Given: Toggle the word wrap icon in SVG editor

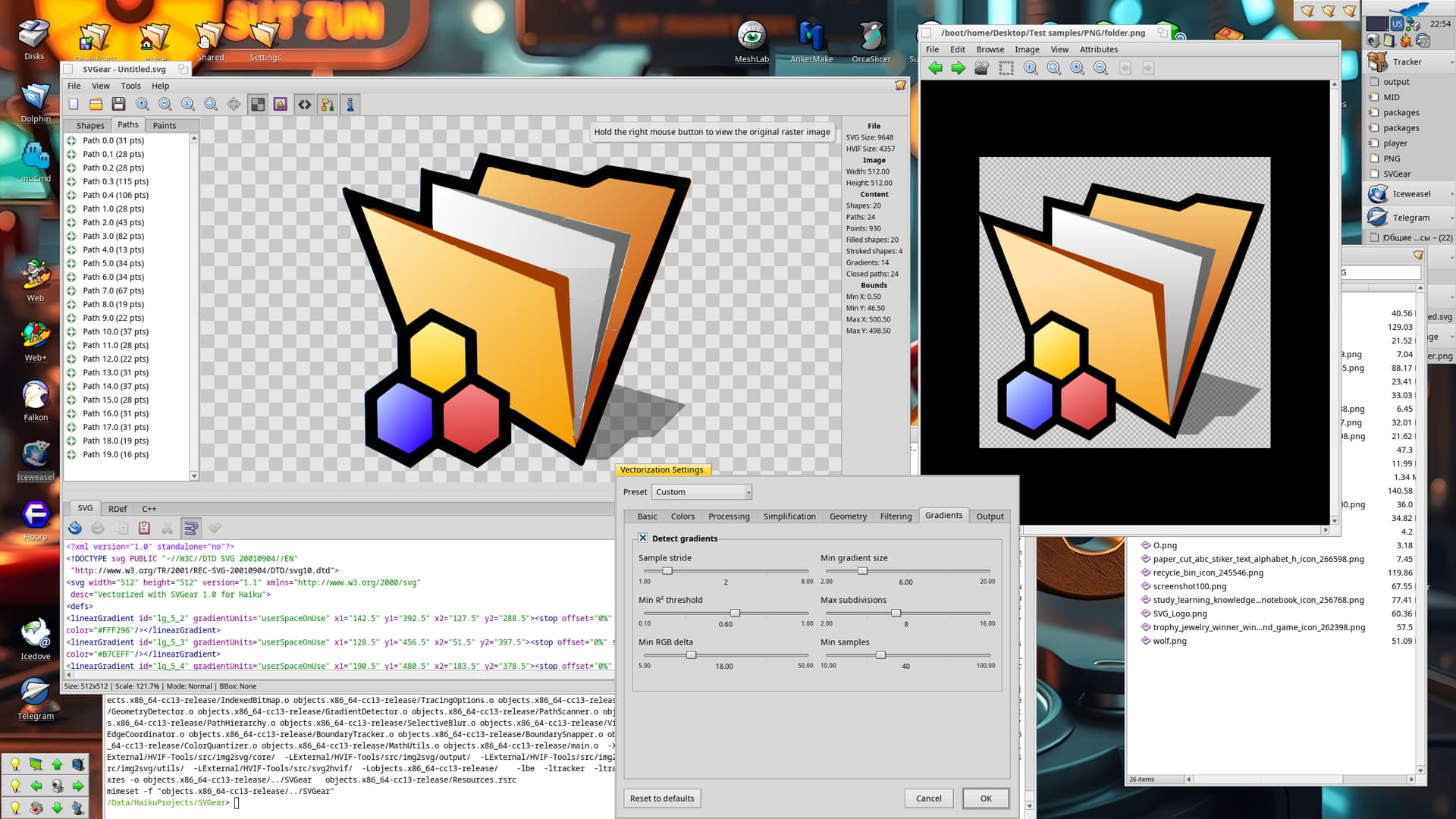Looking at the screenshot, I should point(191,528).
